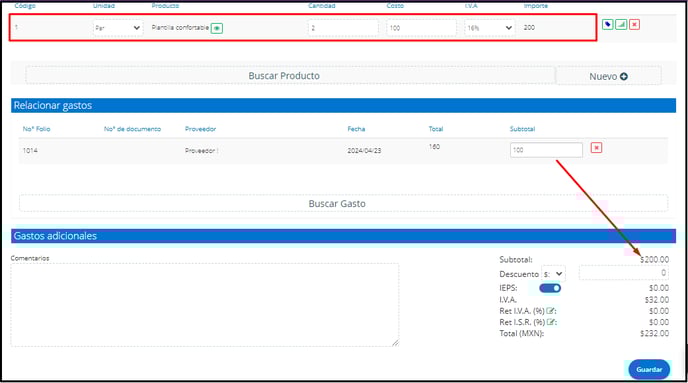Save with the Guardar button
688x383 pixels.
[x=649, y=369]
